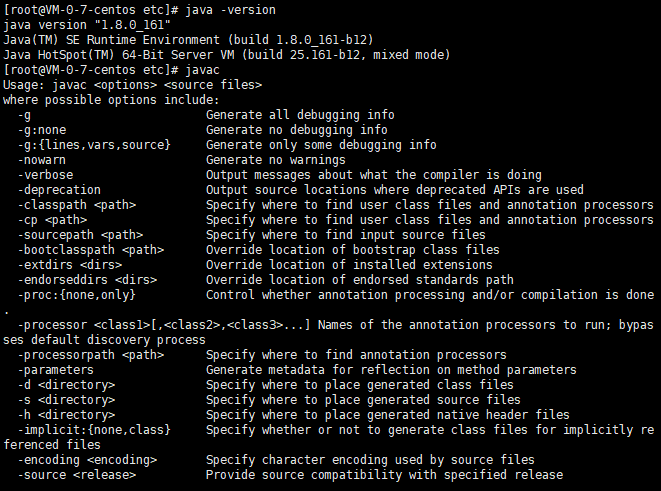Click the '-s <directory>' option
661x491 pixels.
(67, 400)
